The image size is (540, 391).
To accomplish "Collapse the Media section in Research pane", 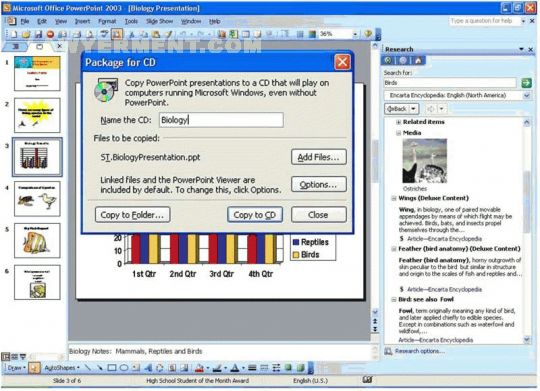I will [398, 133].
